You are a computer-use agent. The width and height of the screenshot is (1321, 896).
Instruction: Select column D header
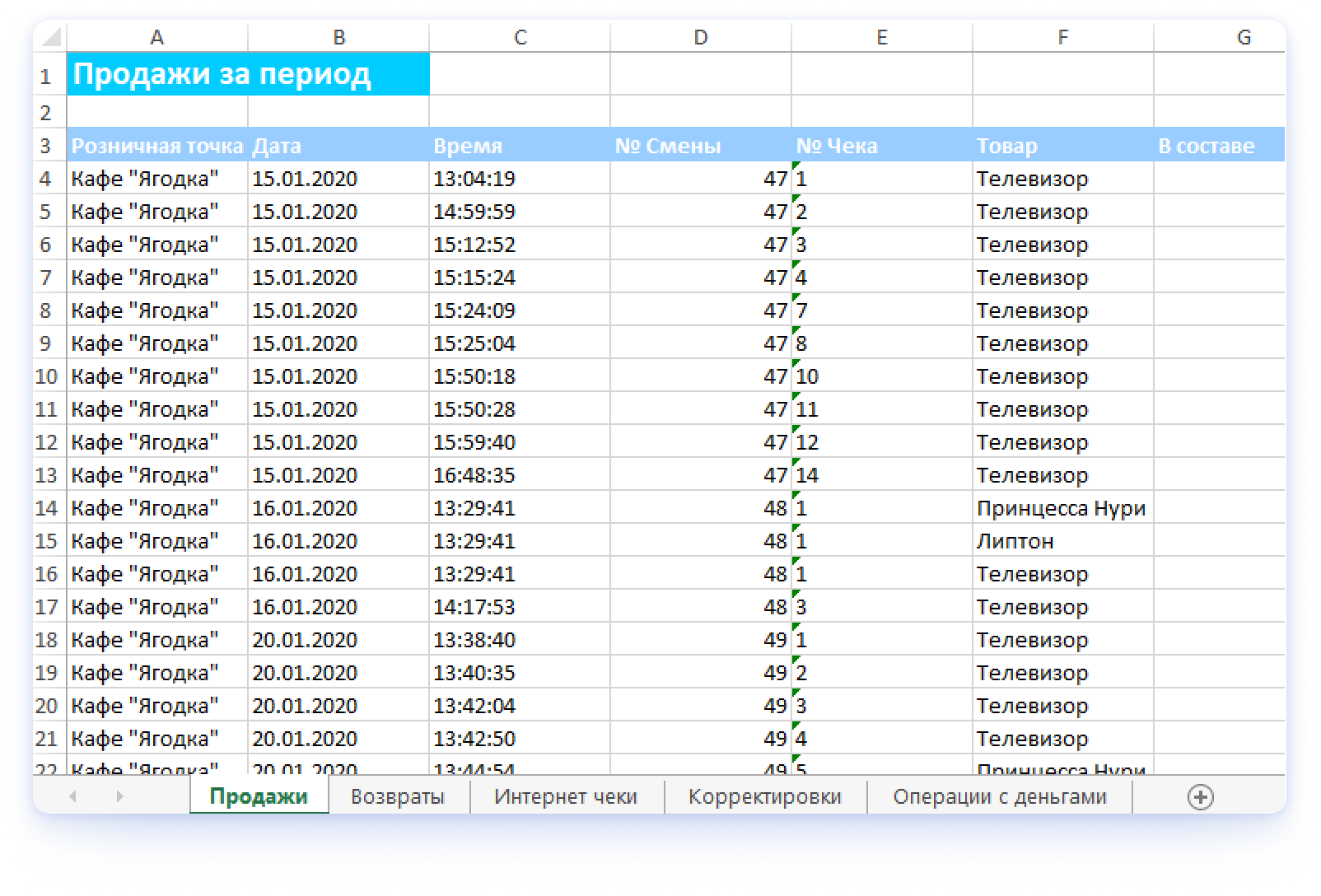pyautogui.click(x=701, y=37)
